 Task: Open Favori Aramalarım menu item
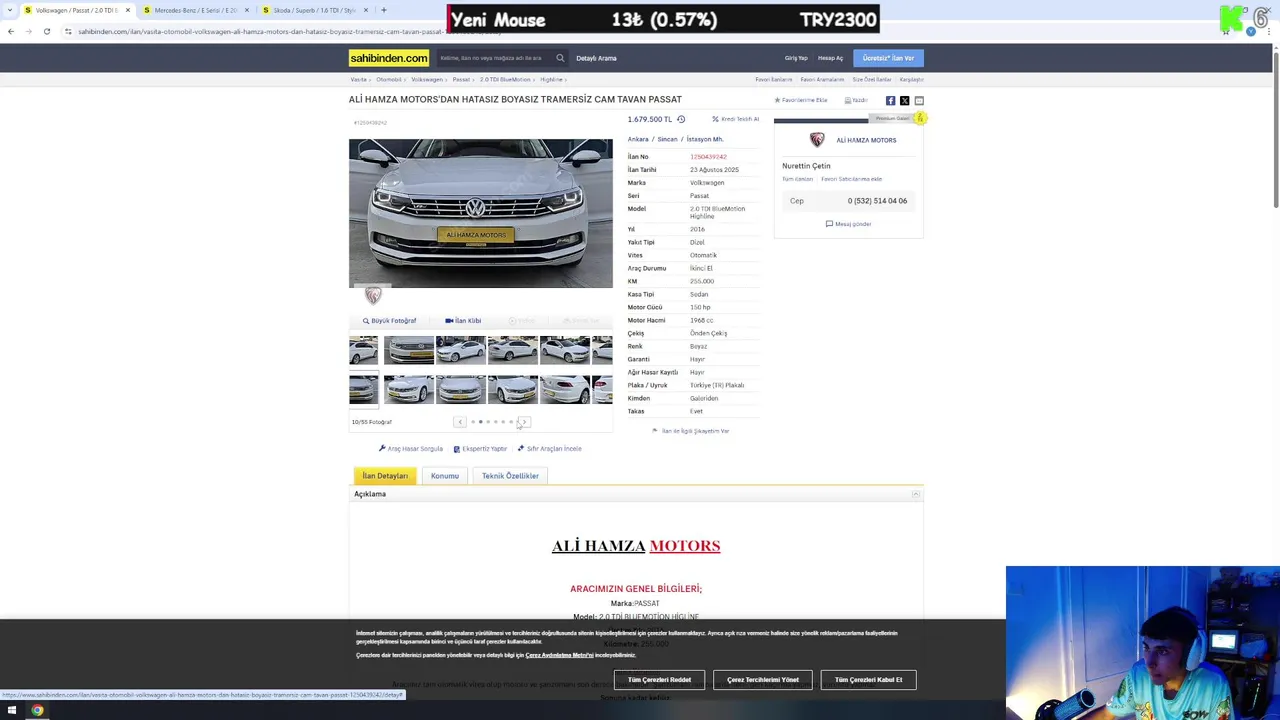coord(822,79)
